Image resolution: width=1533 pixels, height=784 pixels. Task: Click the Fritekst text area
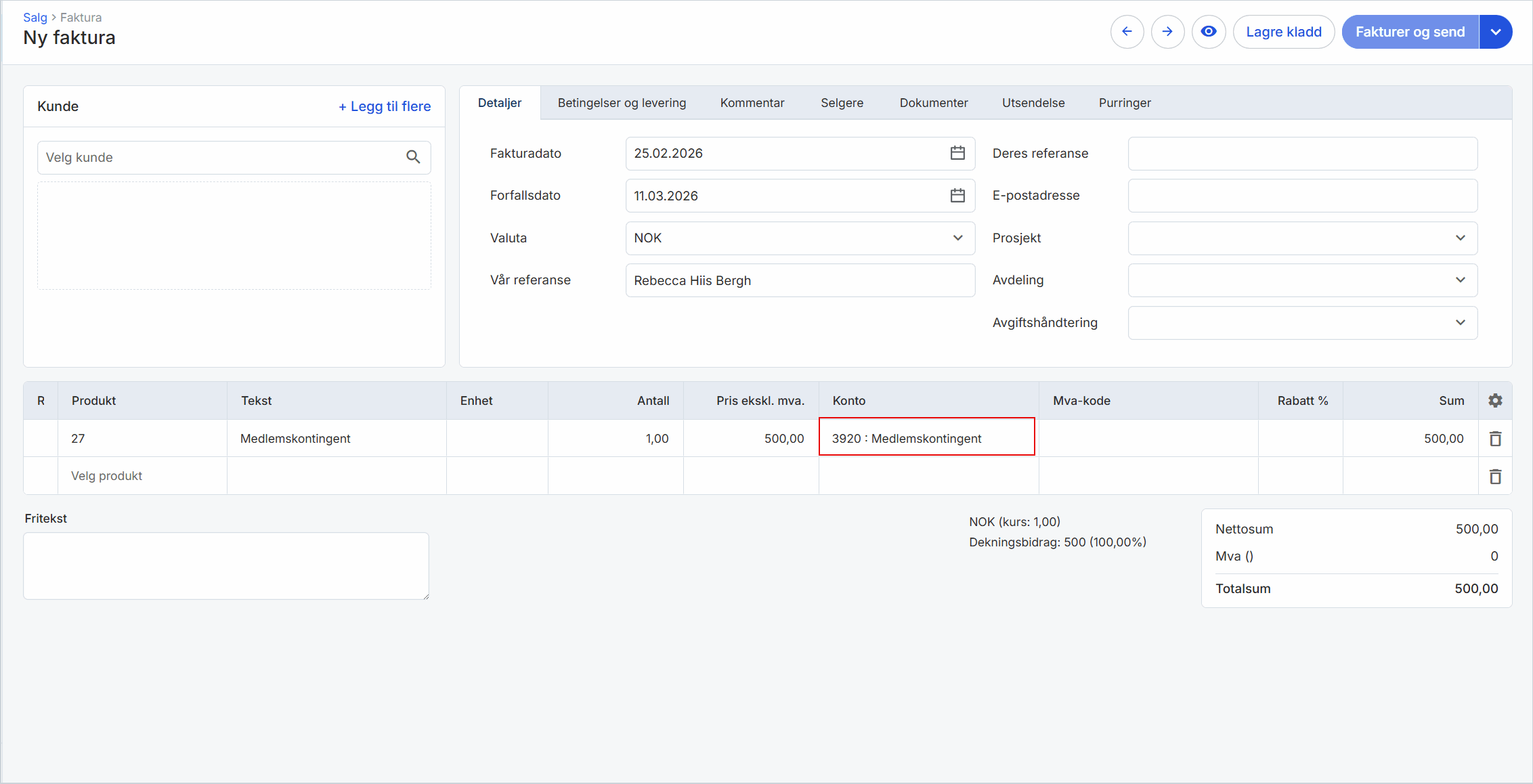pyautogui.click(x=226, y=566)
